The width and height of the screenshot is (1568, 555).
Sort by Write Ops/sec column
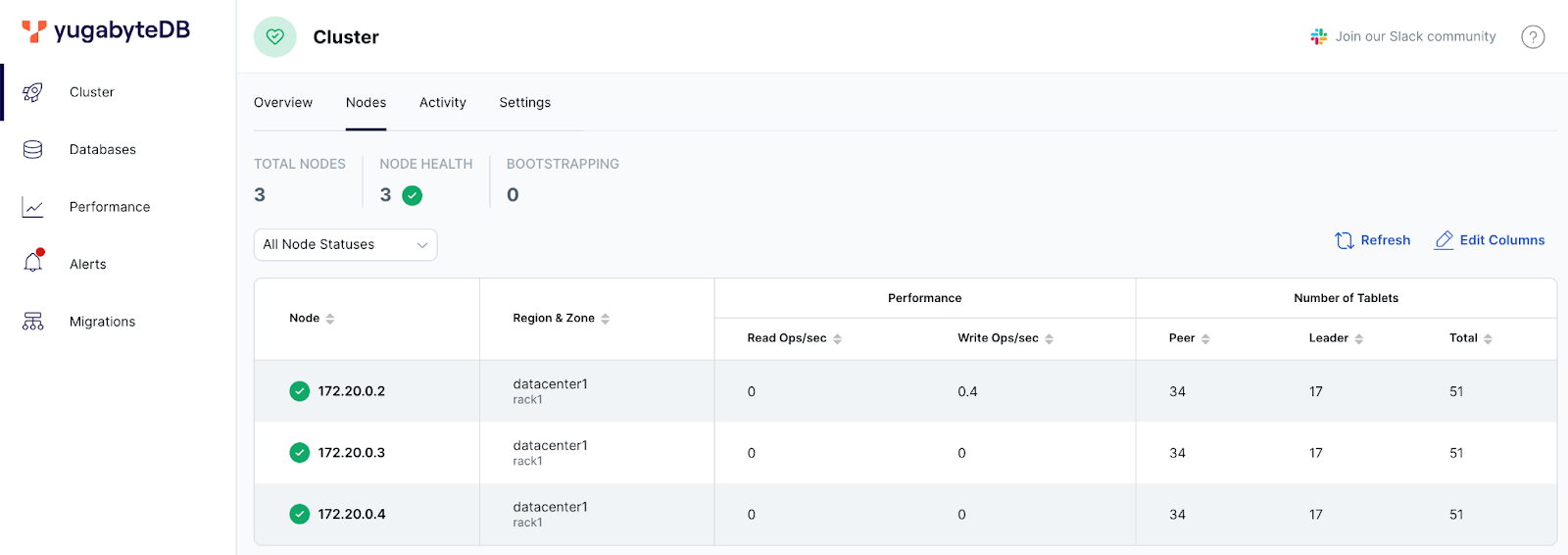pyautogui.click(x=1049, y=339)
